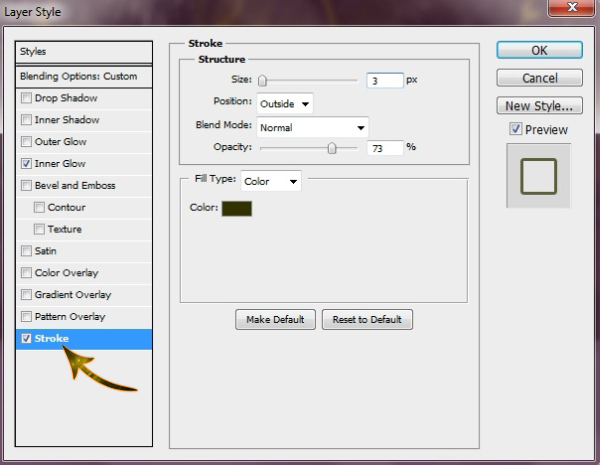Viewport: 600px width, 465px height.
Task: Uncheck the Inner Glow checkbox
Action: (26, 164)
